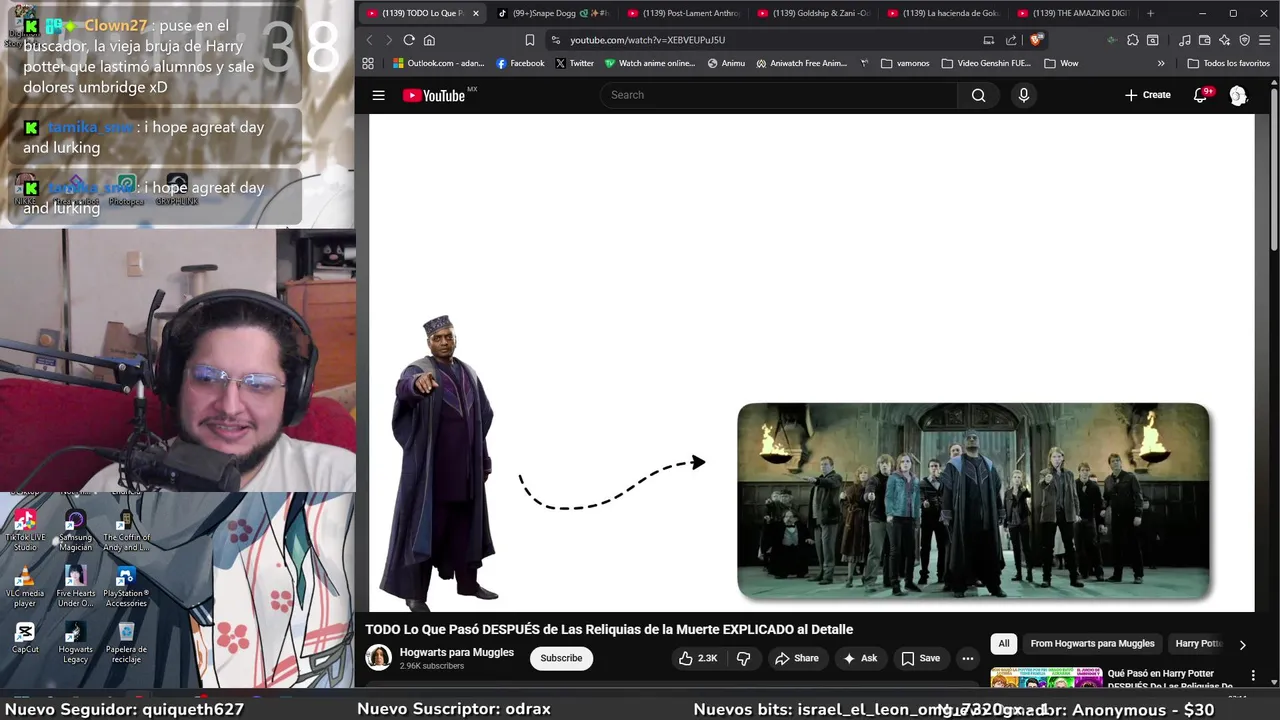This screenshot has width=1280, height=720.
Task: Click the browser address bar URL
Action: point(647,40)
